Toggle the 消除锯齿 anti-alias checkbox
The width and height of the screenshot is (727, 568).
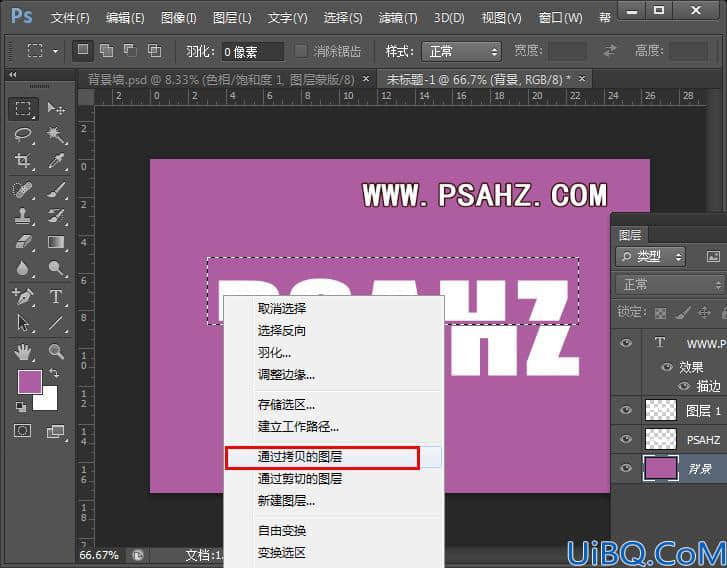(301, 51)
